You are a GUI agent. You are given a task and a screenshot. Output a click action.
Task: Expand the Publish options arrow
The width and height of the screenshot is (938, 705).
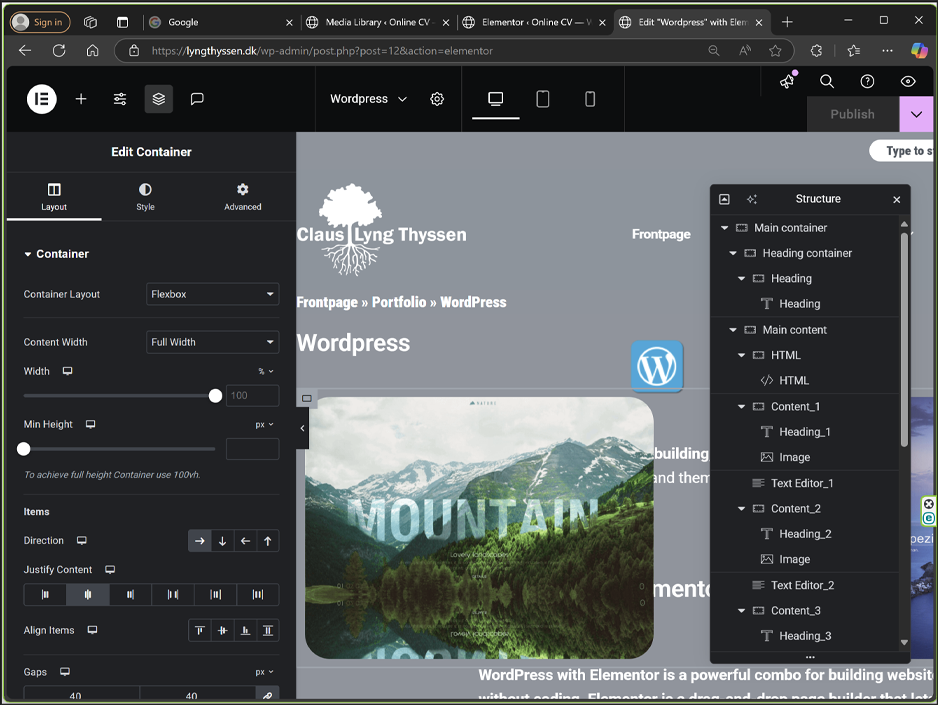click(916, 114)
